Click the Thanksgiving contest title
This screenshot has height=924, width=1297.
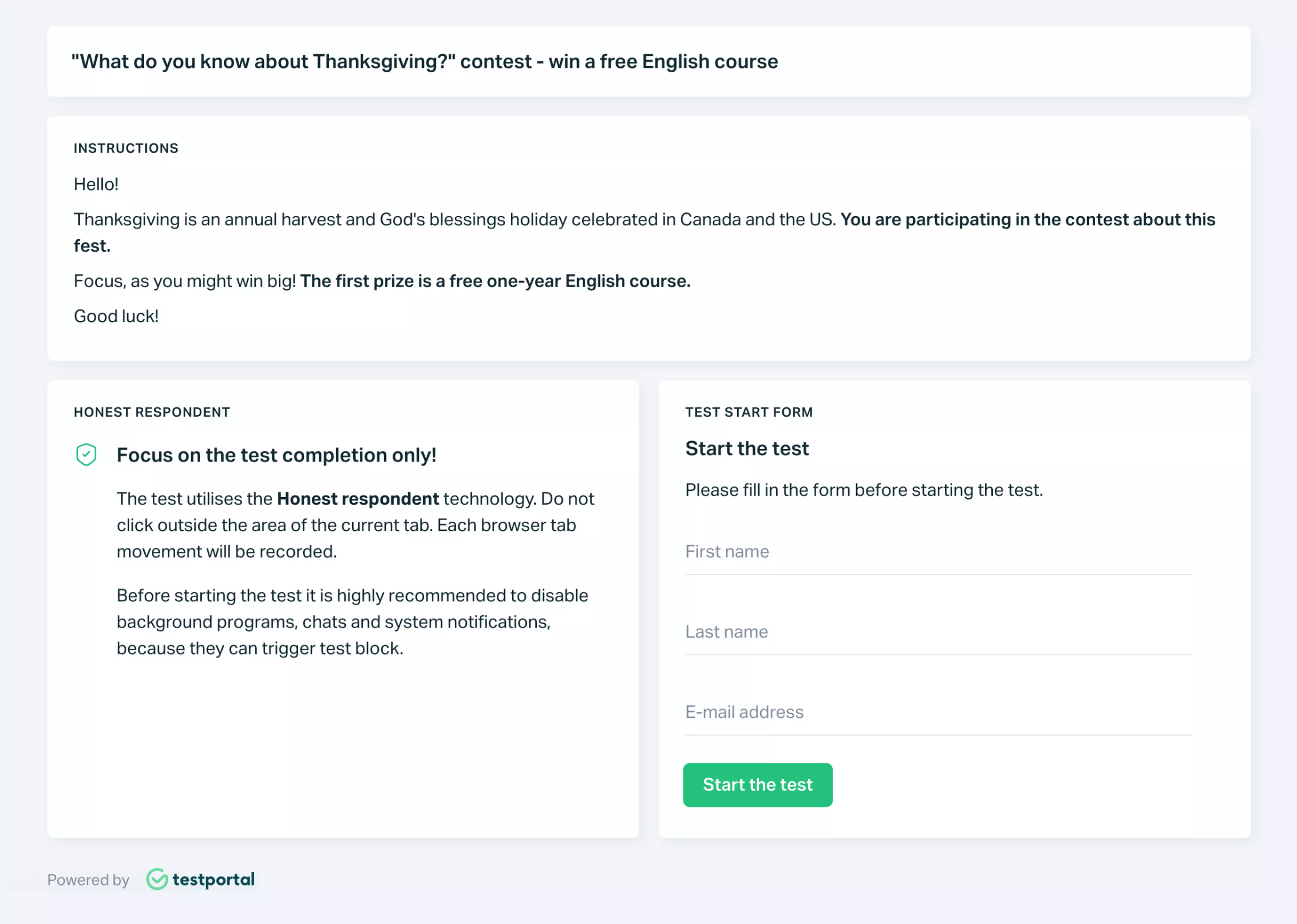coord(425,61)
